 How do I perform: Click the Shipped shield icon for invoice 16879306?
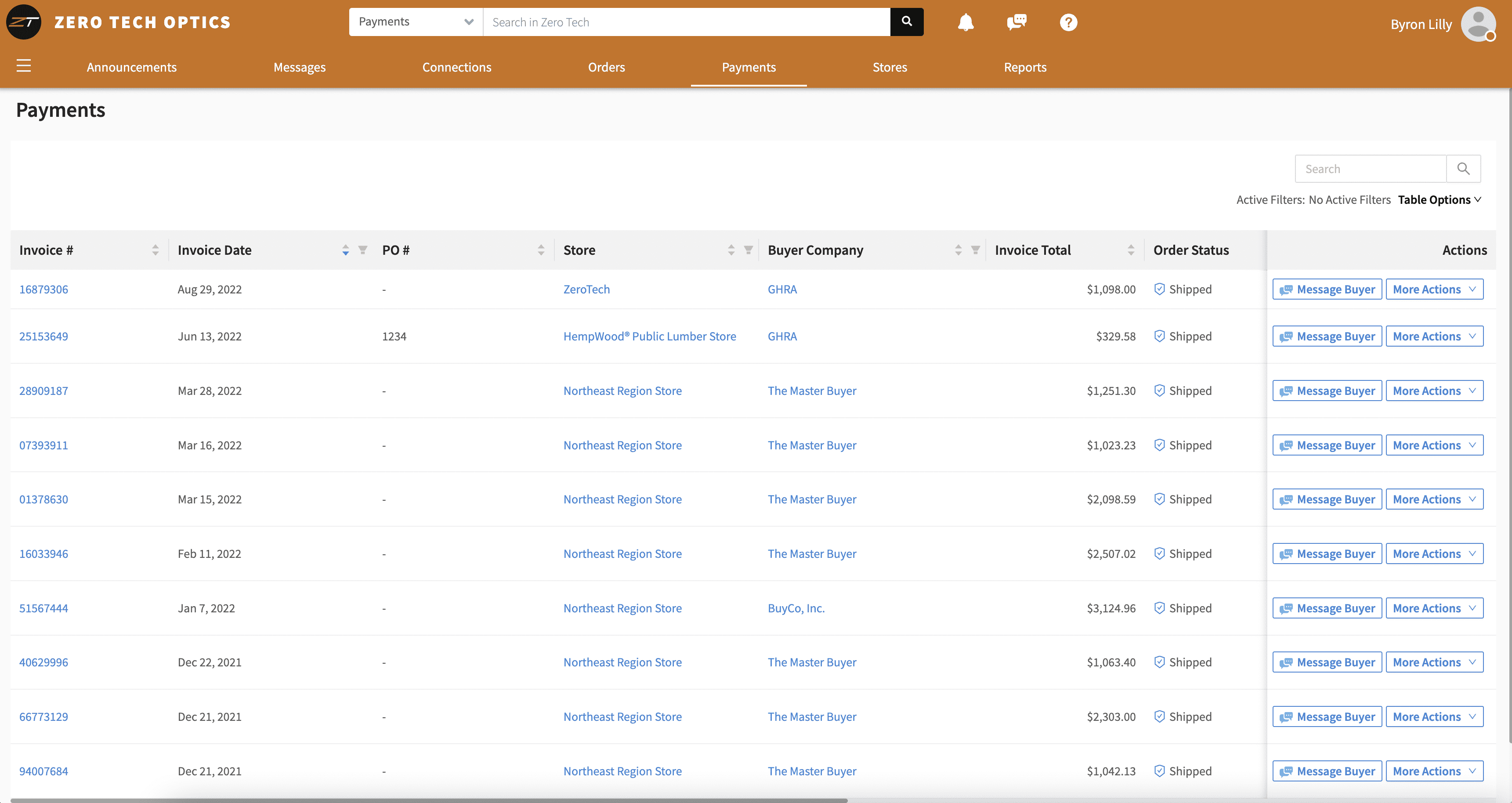tap(1159, 289)
